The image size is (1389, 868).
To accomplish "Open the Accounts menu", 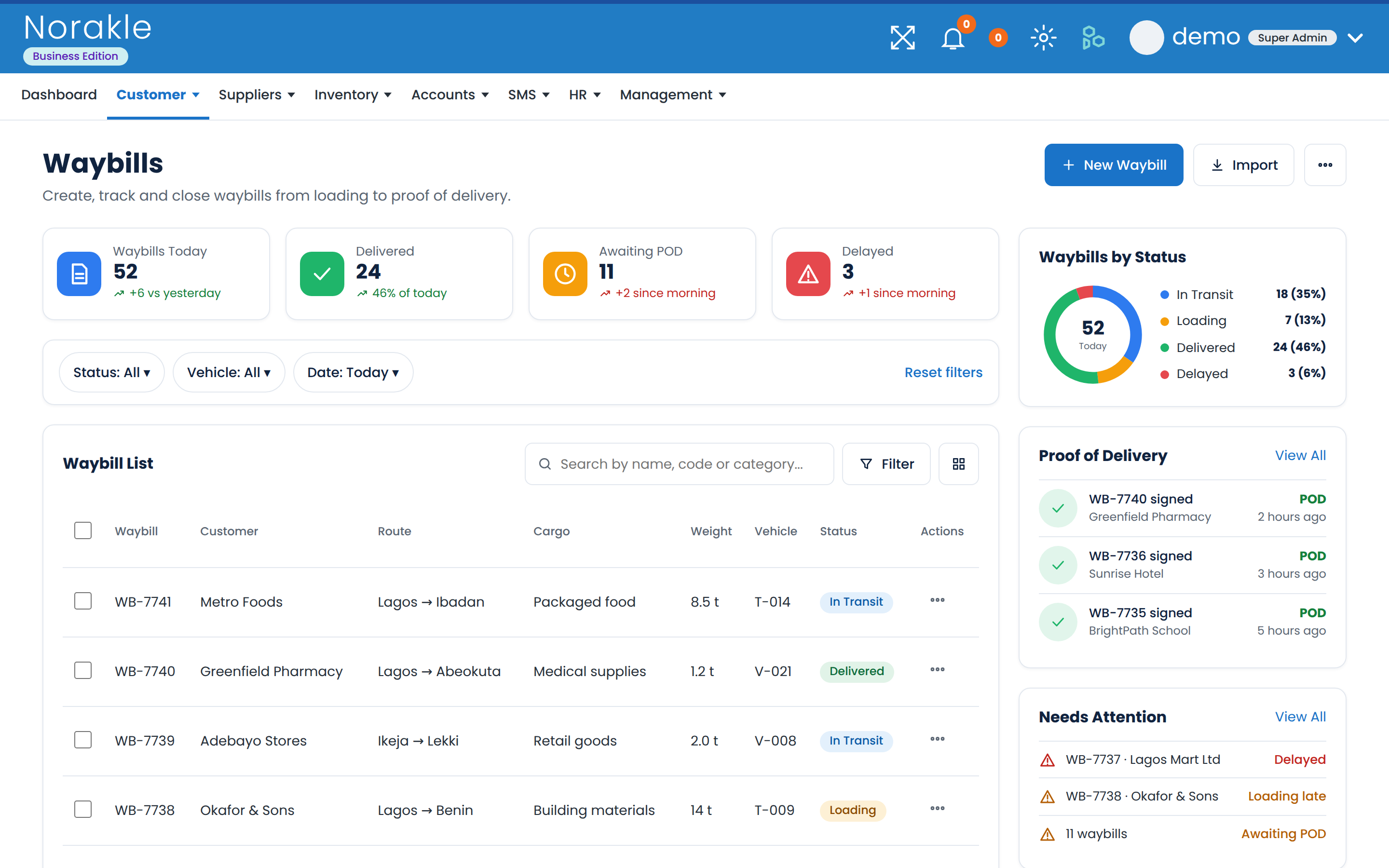I will pyautogui.click(x=450, y=95).
